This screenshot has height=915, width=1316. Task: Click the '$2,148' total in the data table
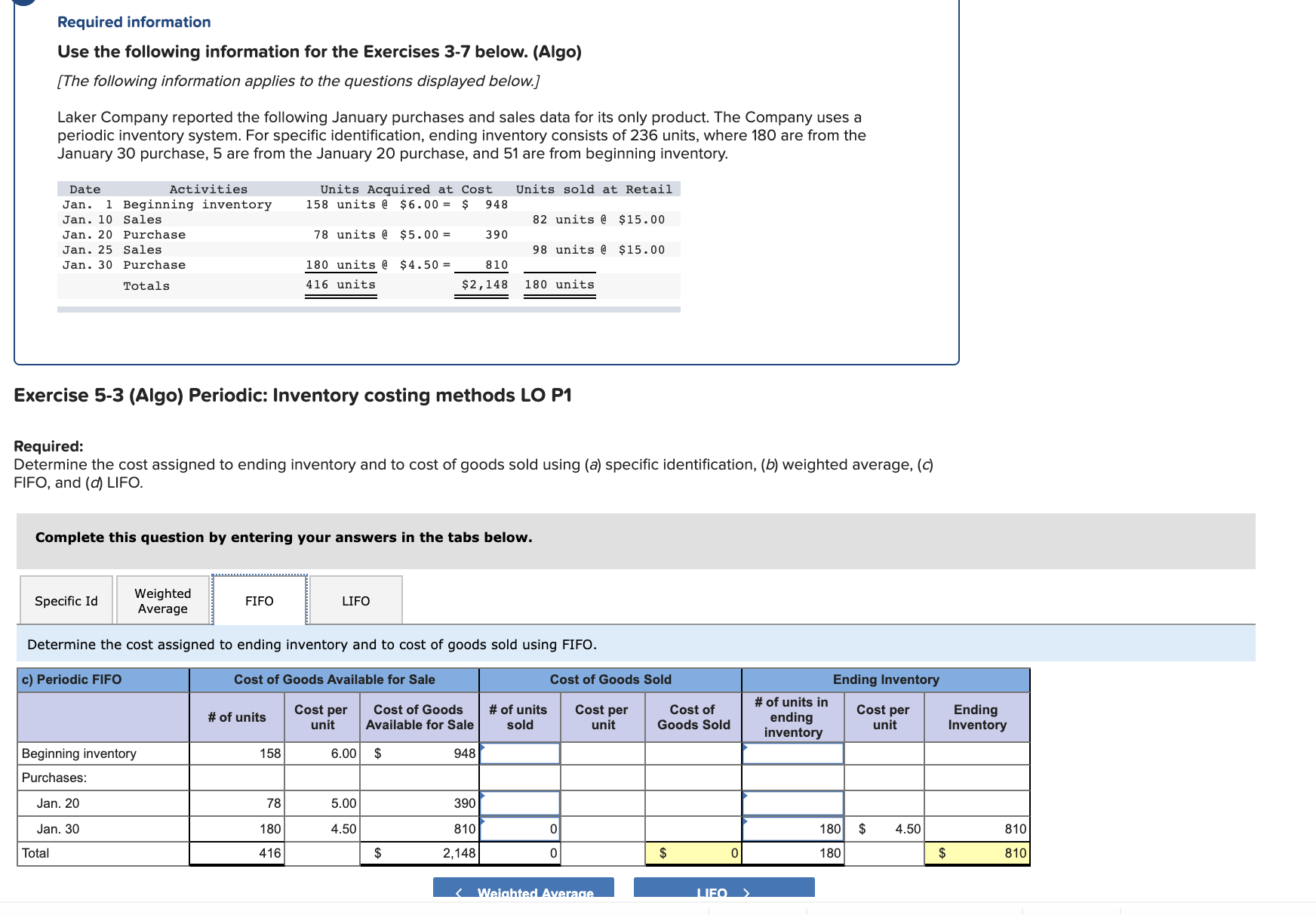484,285
